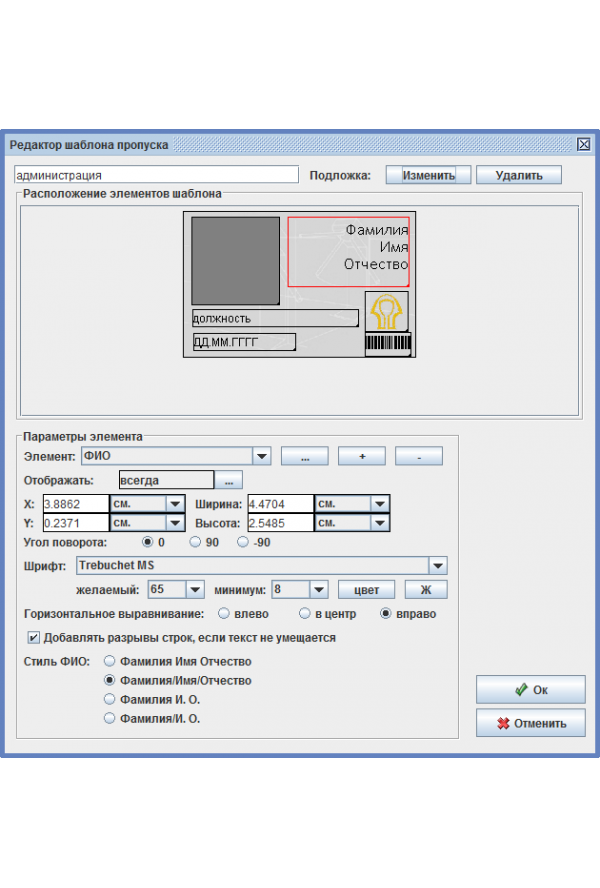Set horizontal alignment to в центр
This screenshot has height=888, width=600.
307,613
